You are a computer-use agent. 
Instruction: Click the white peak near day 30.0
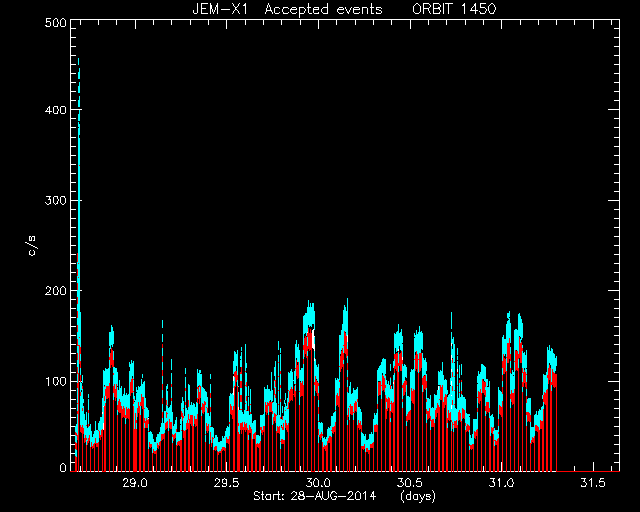[x=313, y=342]
